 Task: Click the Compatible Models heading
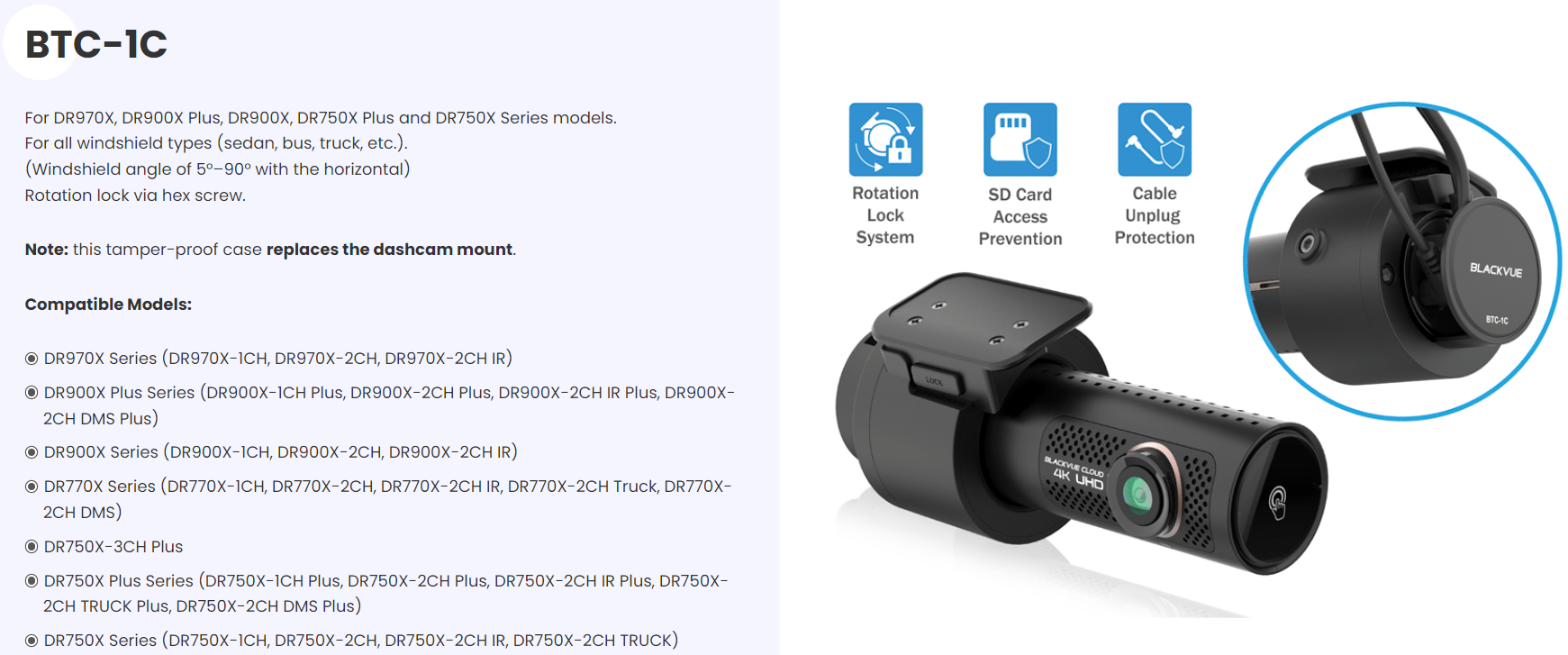click(x=108, y=305)
